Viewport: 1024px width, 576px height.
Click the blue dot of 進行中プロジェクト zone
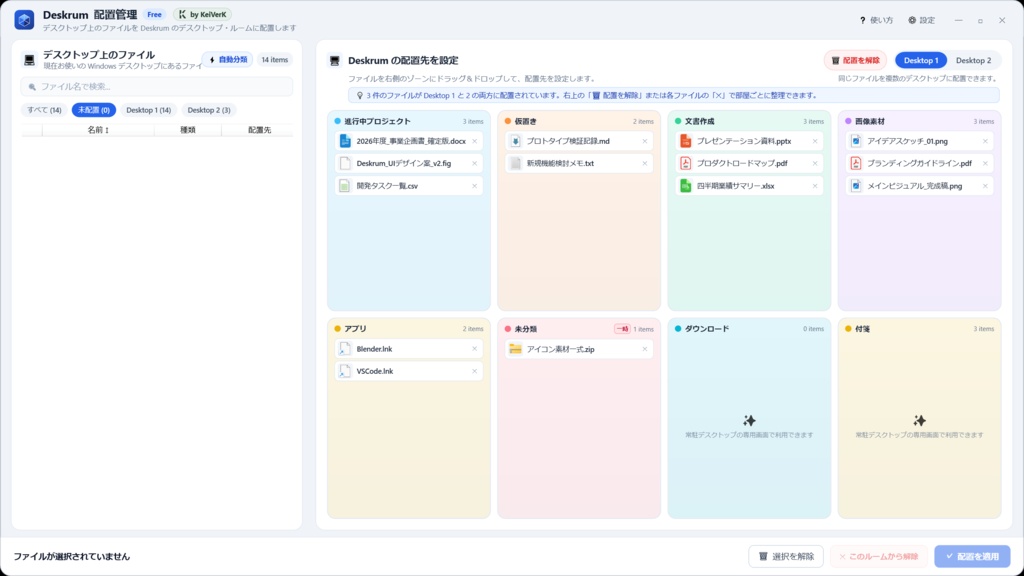click(338, 121)
